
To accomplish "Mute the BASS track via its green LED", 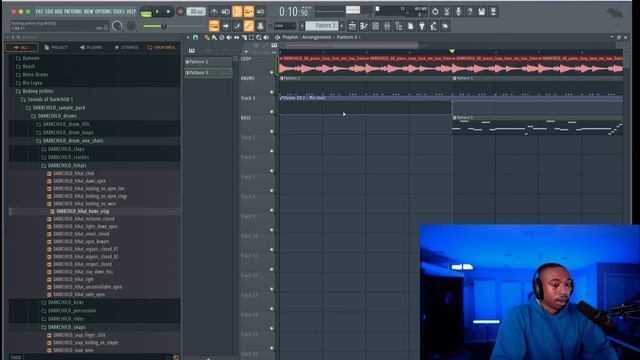I will (x=272, y=131).
